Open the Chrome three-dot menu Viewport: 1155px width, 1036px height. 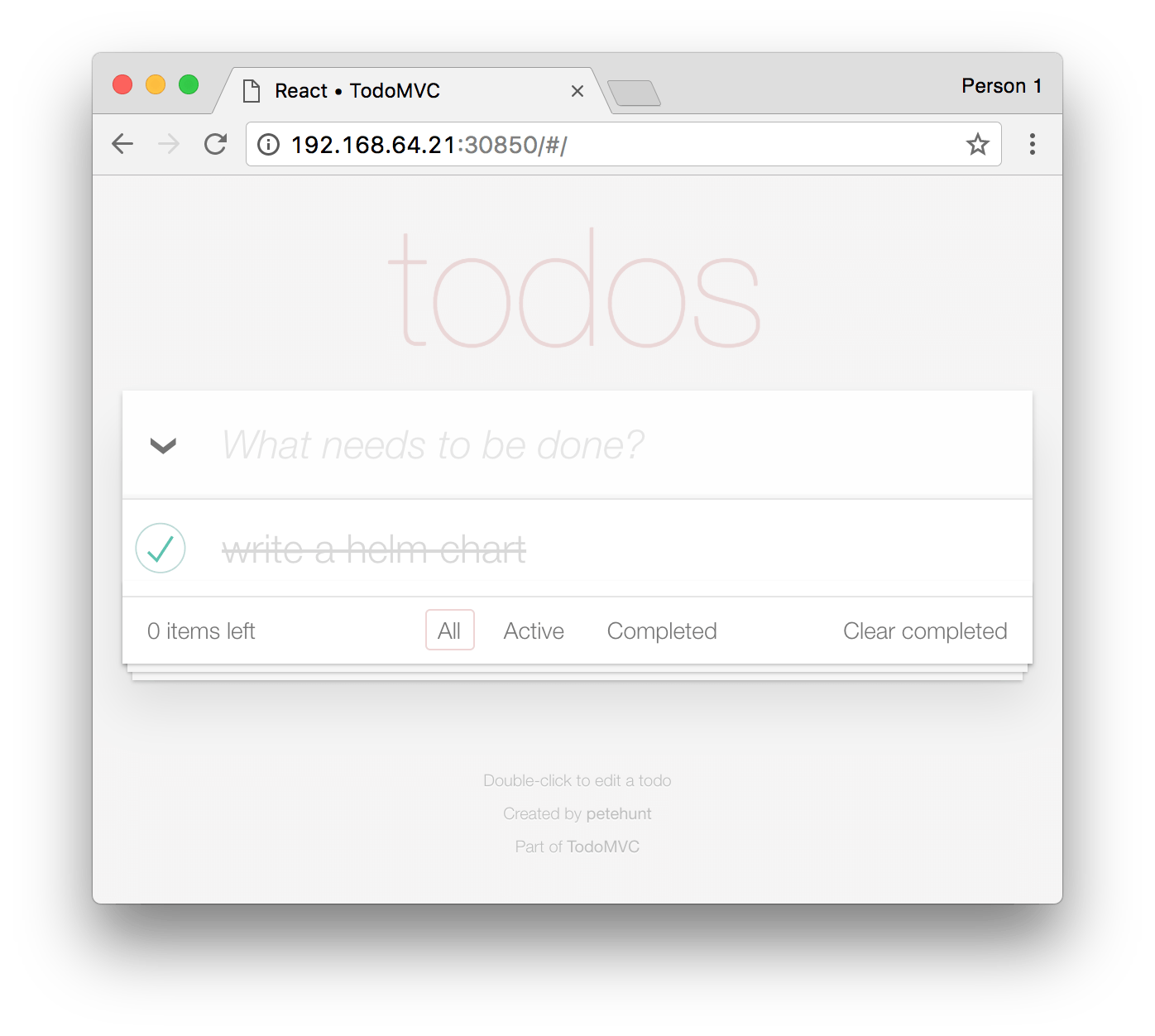click(x=1032, y=144)
